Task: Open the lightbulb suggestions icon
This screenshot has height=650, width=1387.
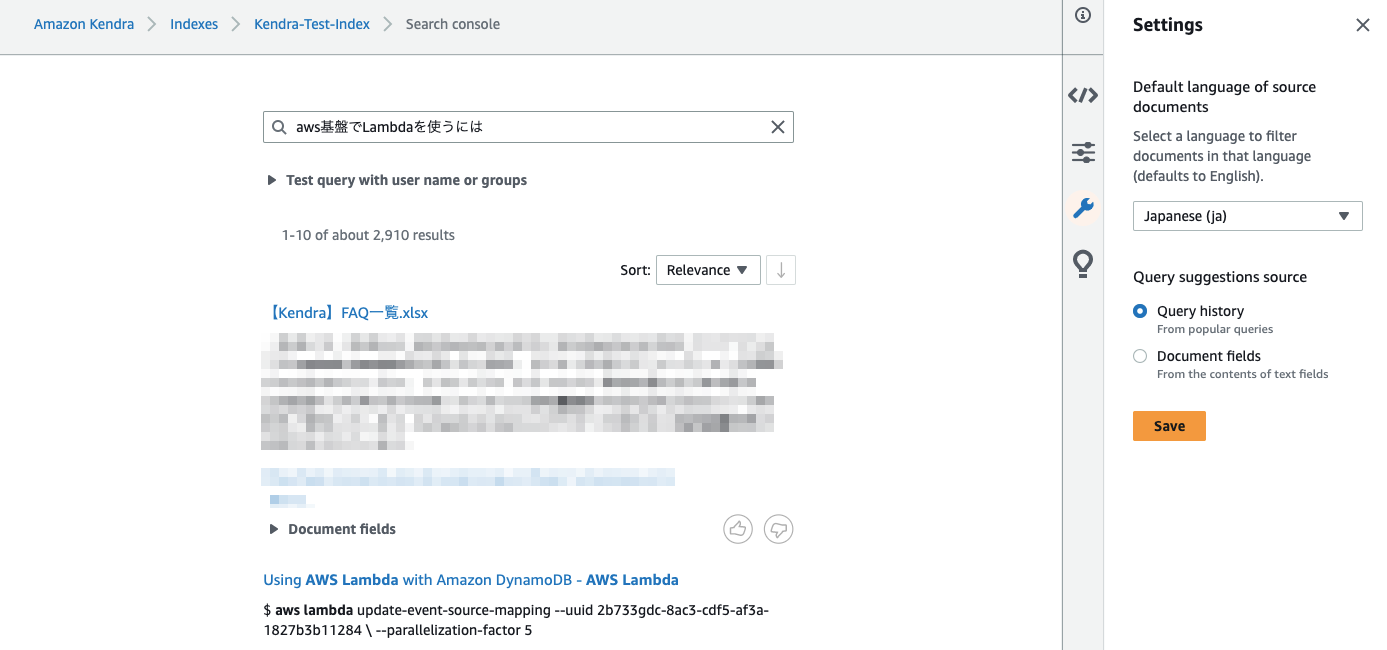Action: click(x=1083, y=263)
